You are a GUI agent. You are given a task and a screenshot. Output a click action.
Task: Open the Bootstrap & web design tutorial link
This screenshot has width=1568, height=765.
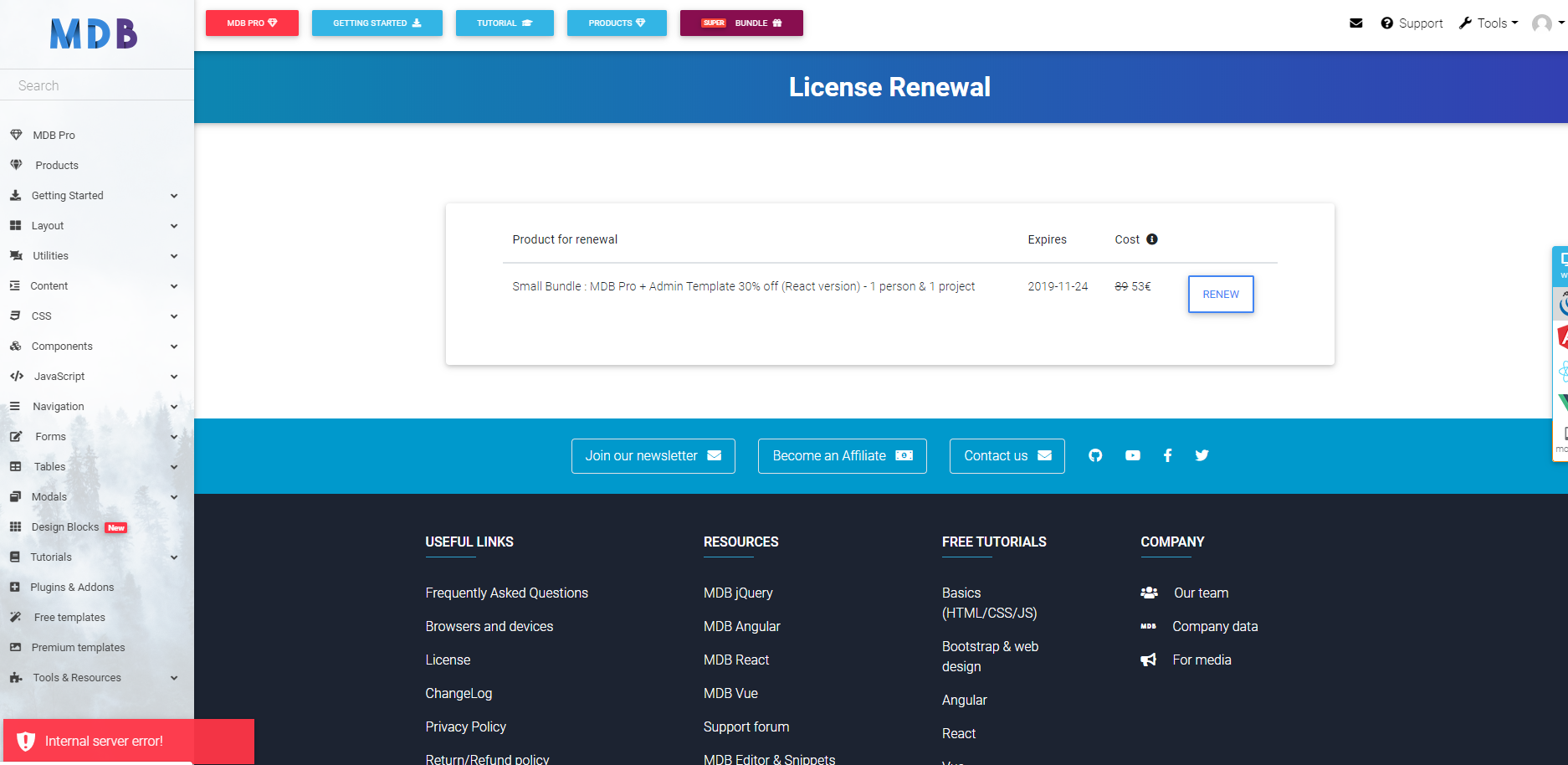click(991, 656)
